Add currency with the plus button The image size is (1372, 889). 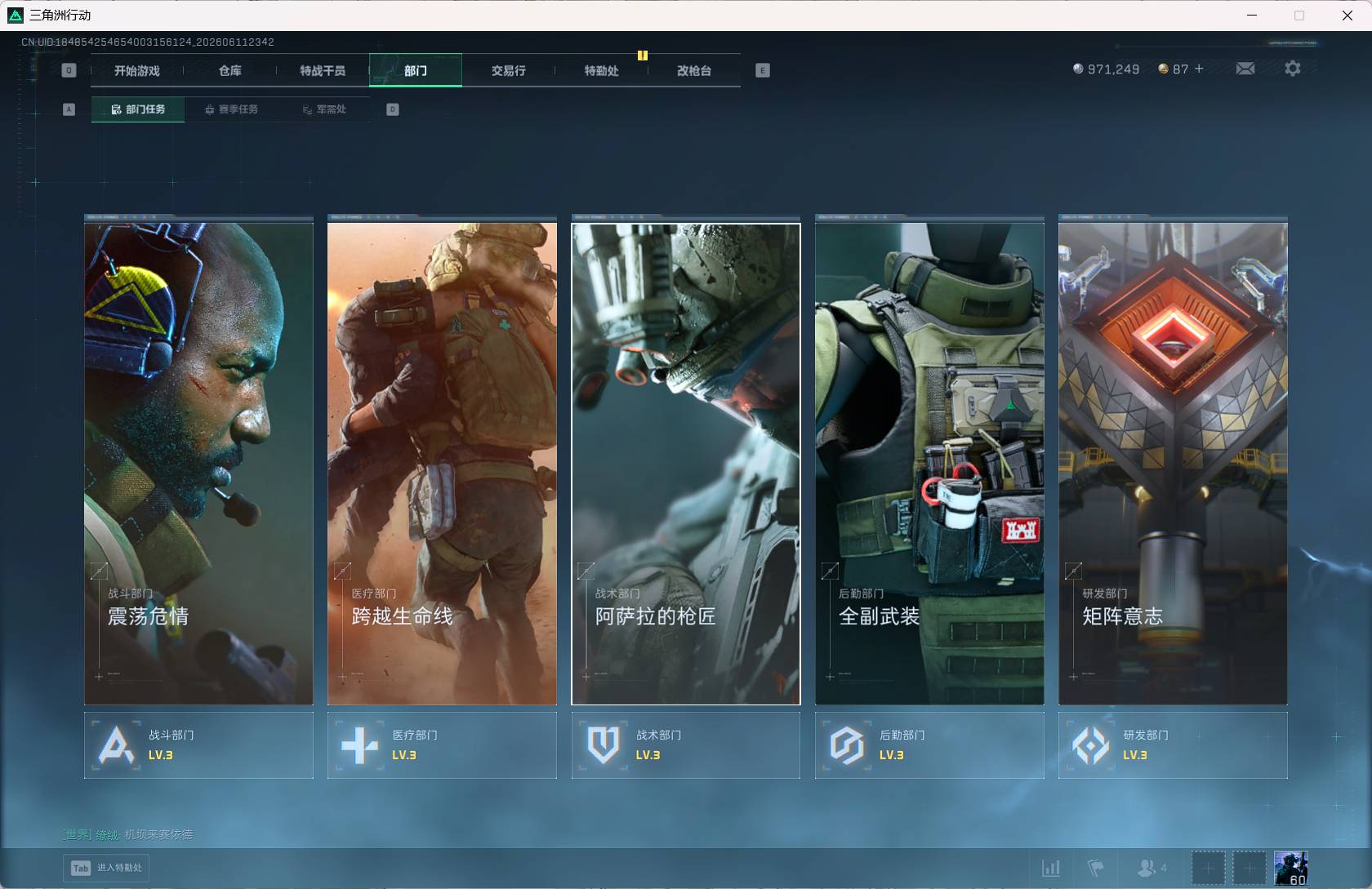tap(1199, 69)
